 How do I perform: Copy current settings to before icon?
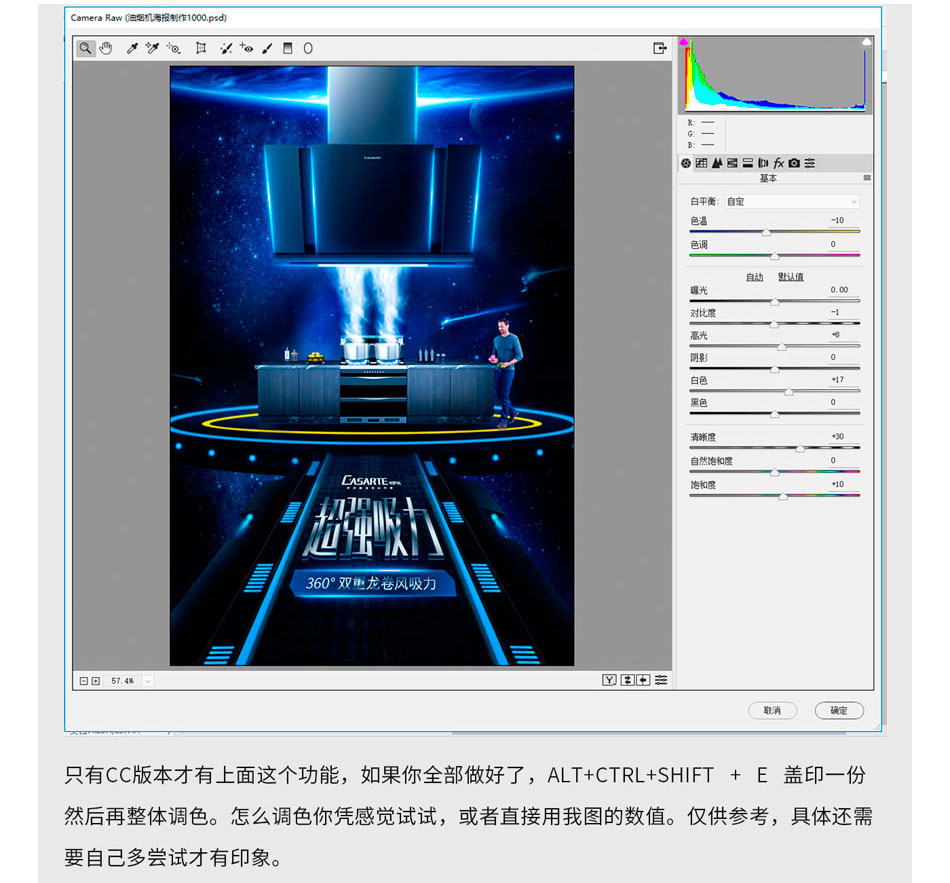coord(643,681)
